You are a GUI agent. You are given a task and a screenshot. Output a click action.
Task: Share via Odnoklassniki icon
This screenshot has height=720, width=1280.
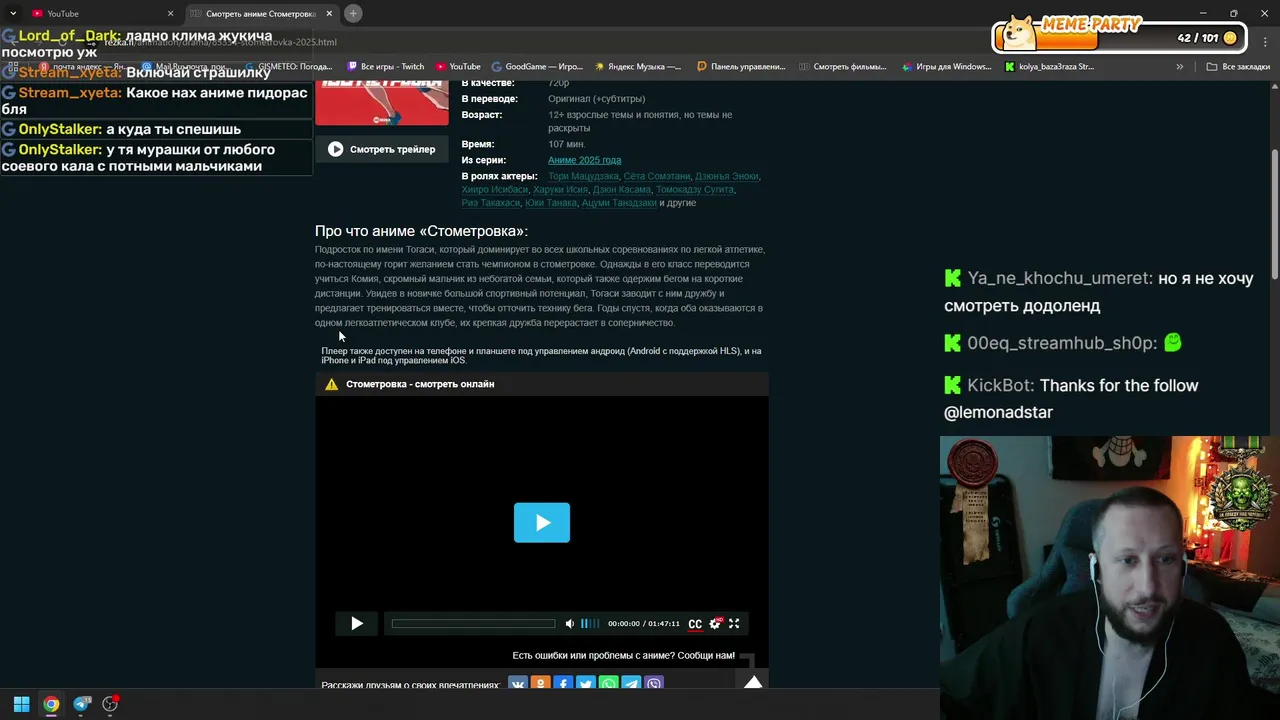pos(540,685)
